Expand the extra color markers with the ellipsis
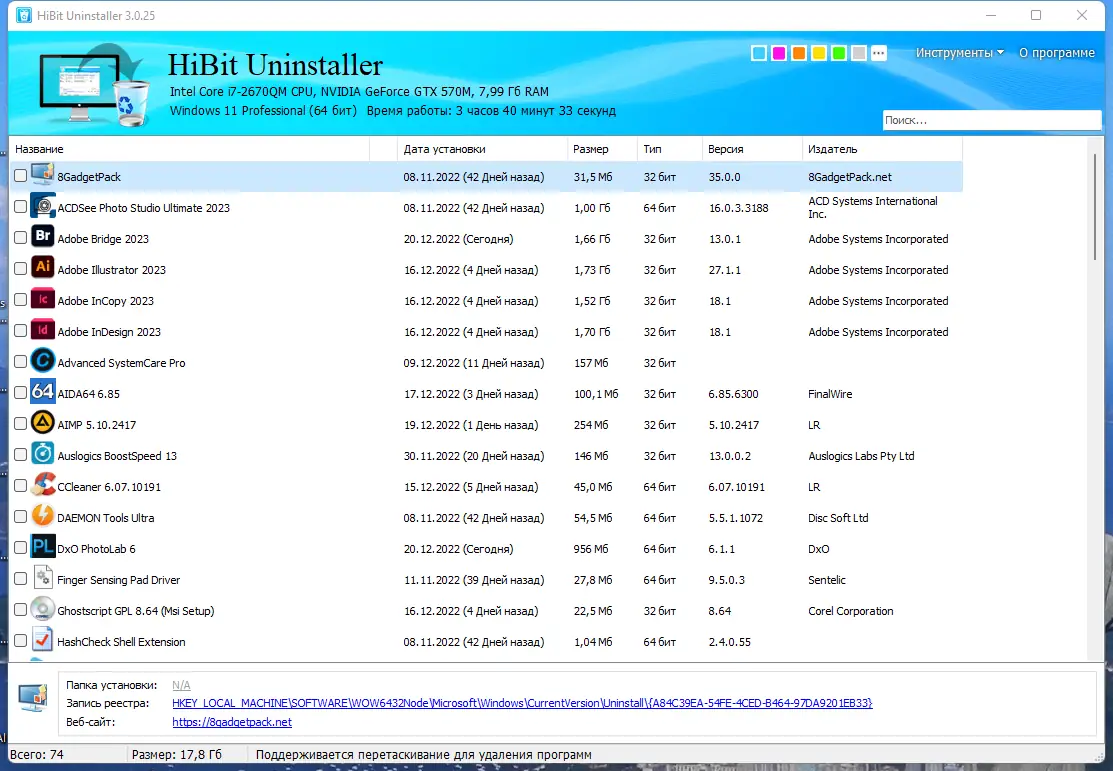Viewport: 1113px width, 771px height. pyautogui.click(x=878, y=53)
